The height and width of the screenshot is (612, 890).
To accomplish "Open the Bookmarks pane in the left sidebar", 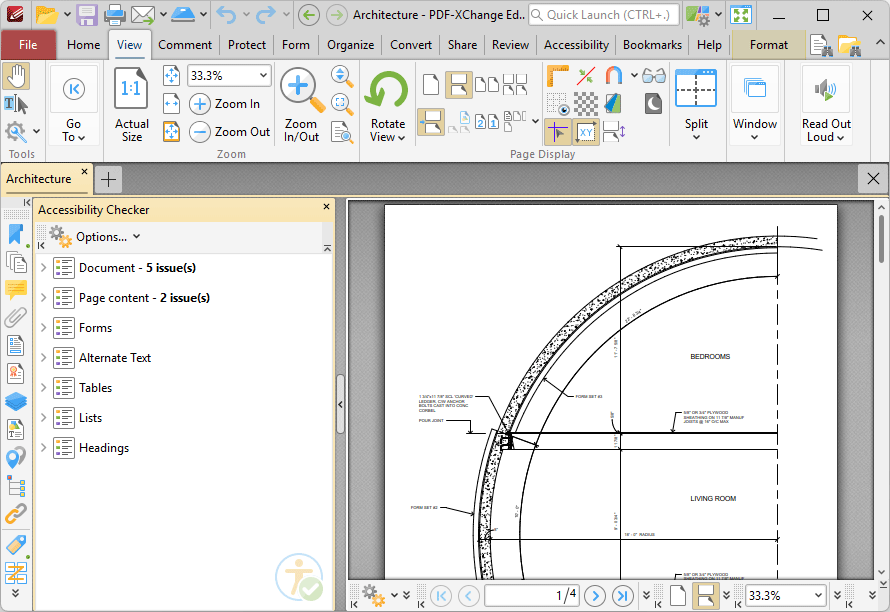I will click(16, 233).
